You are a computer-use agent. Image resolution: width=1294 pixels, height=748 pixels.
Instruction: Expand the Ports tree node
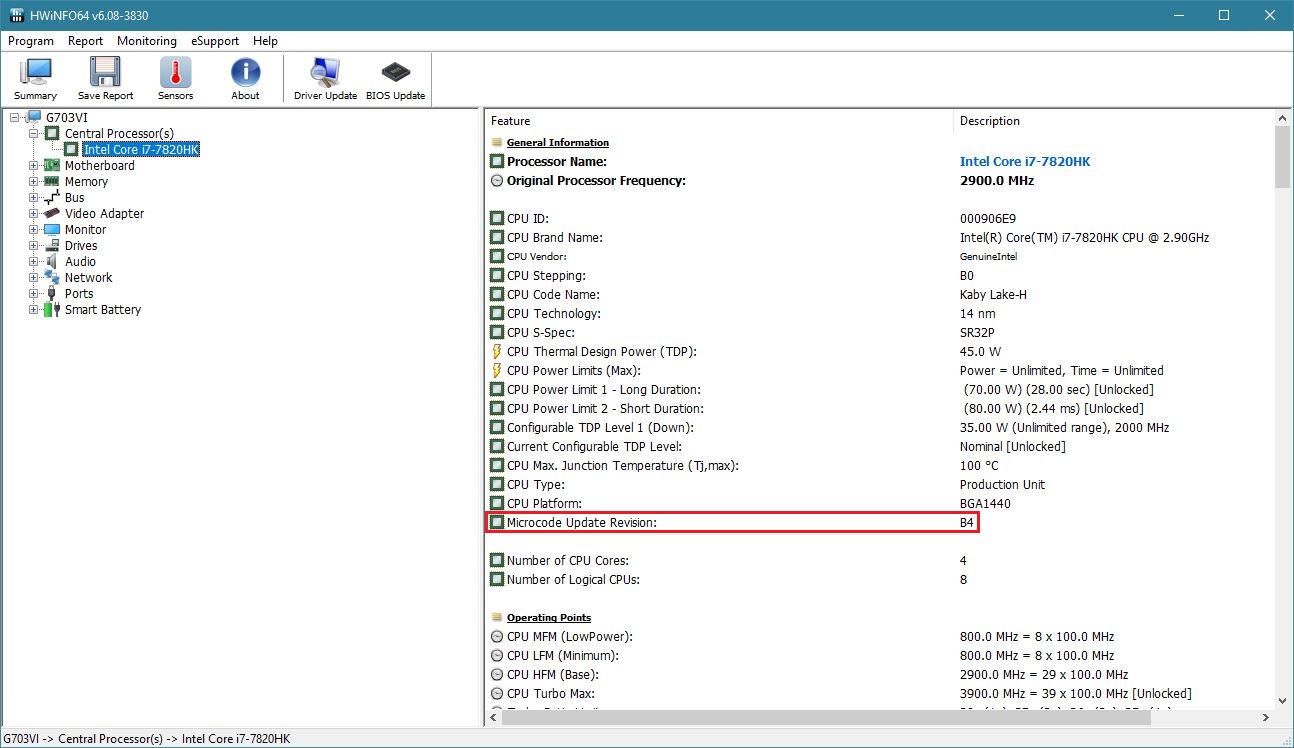pos(33,293)
